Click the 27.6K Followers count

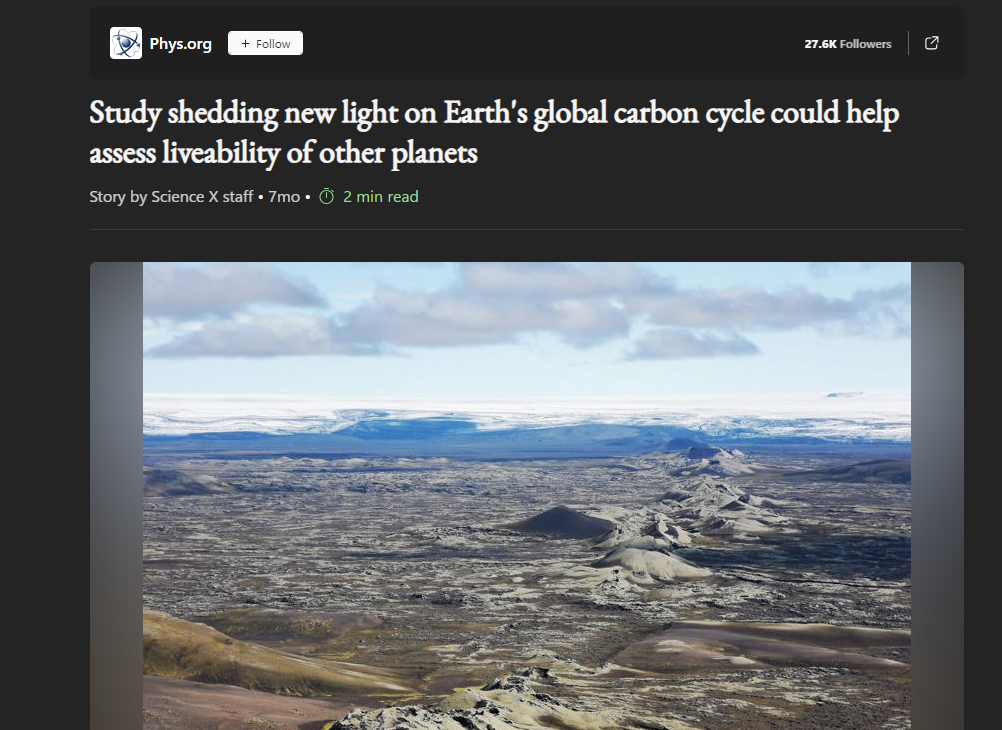pos(847,43)
